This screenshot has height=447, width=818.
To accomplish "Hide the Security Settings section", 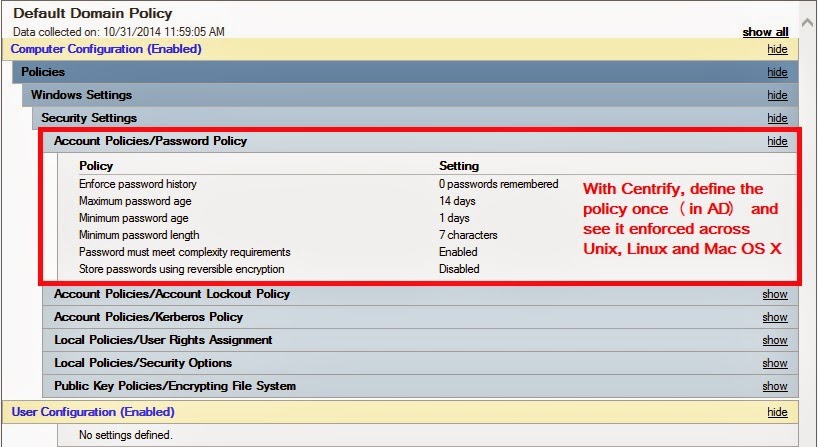I will (777, 118).
